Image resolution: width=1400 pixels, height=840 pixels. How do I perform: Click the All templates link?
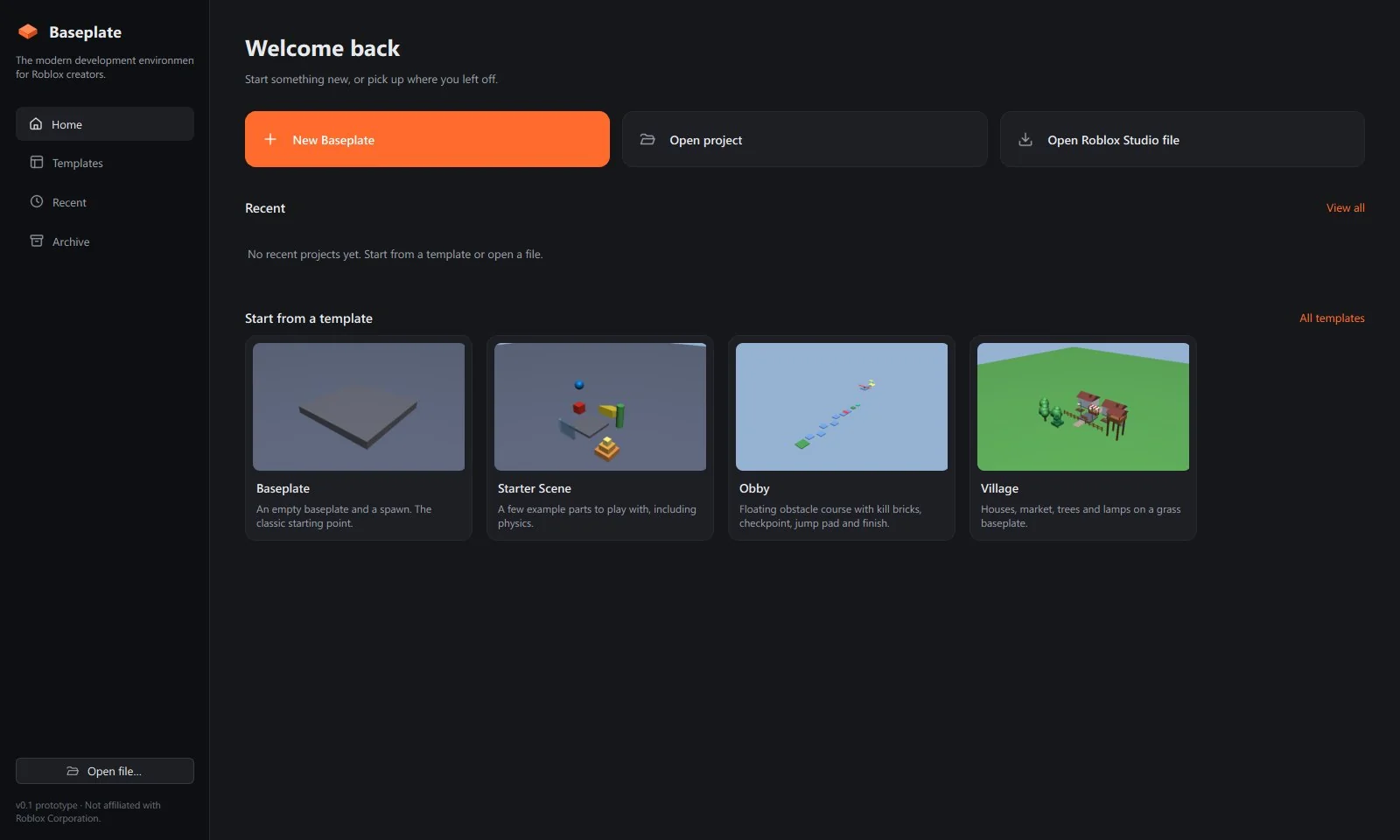pyautogui.click(x=1332, y=318)
